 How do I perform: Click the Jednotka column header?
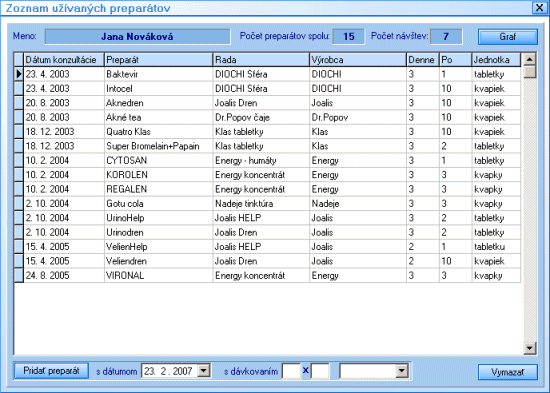496,60
